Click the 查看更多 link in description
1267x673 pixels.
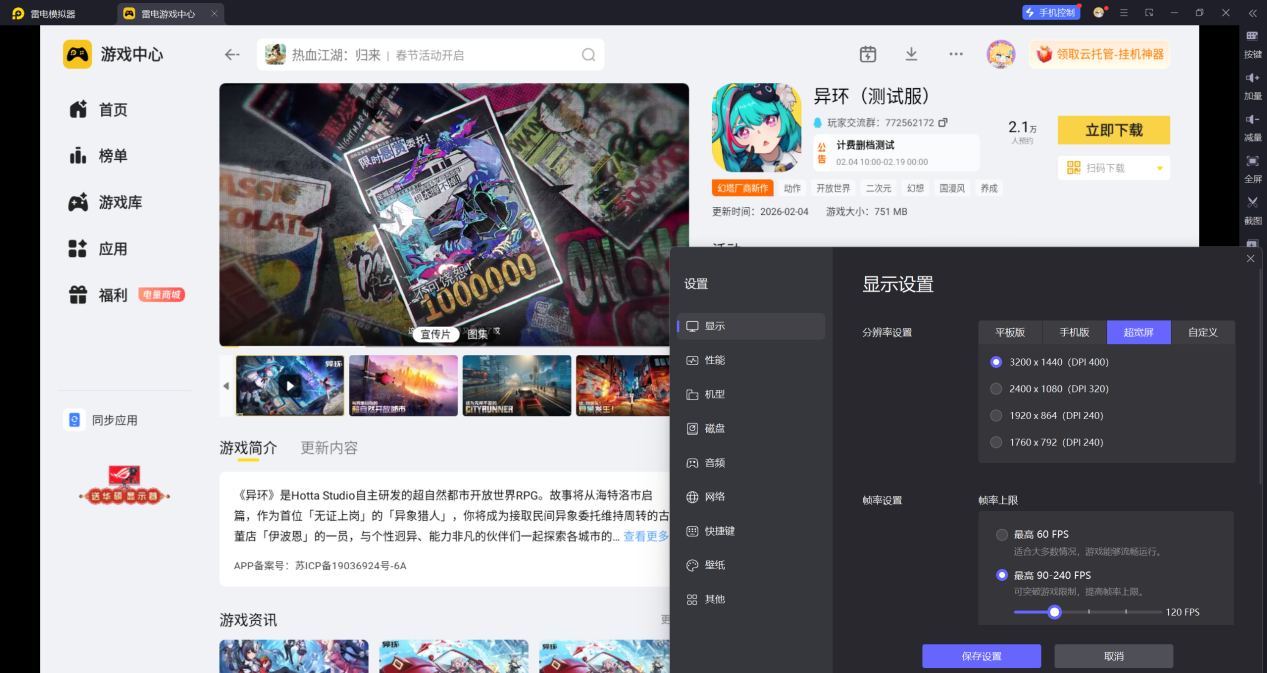(x=646, y=537)
